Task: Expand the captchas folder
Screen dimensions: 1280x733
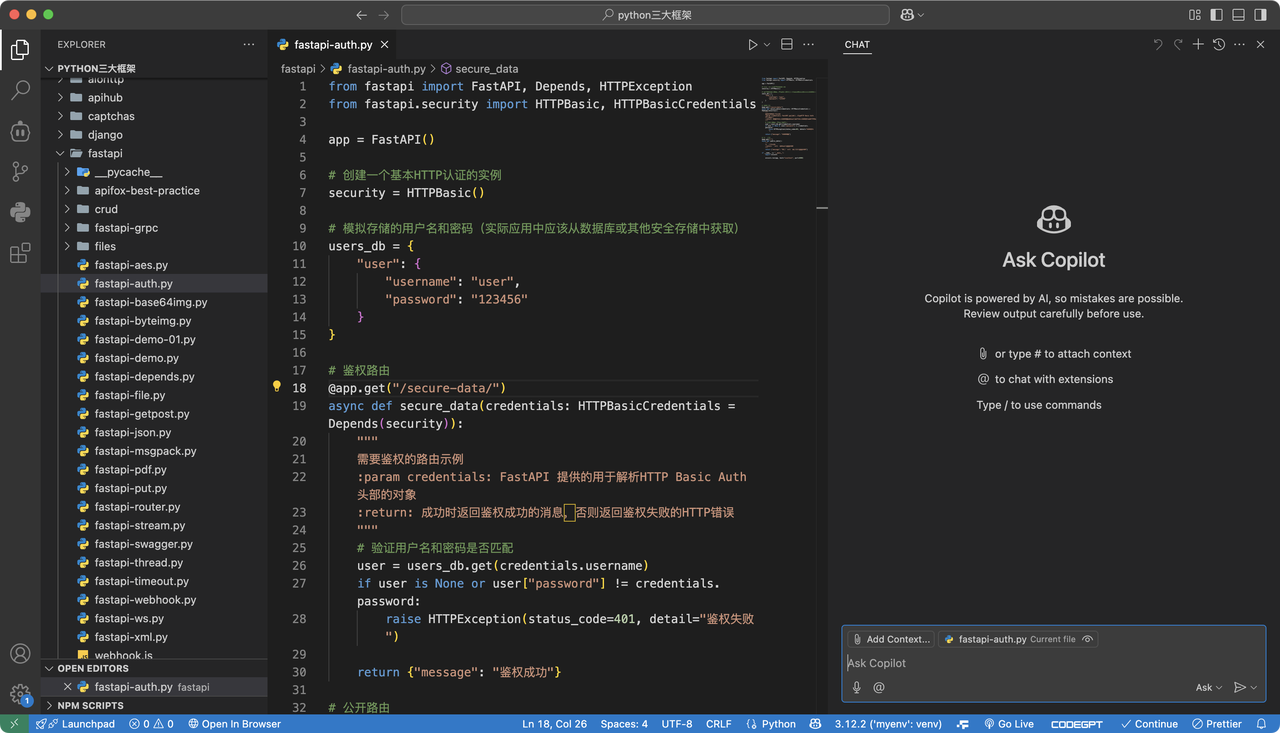Action: [x=154, y=116]
